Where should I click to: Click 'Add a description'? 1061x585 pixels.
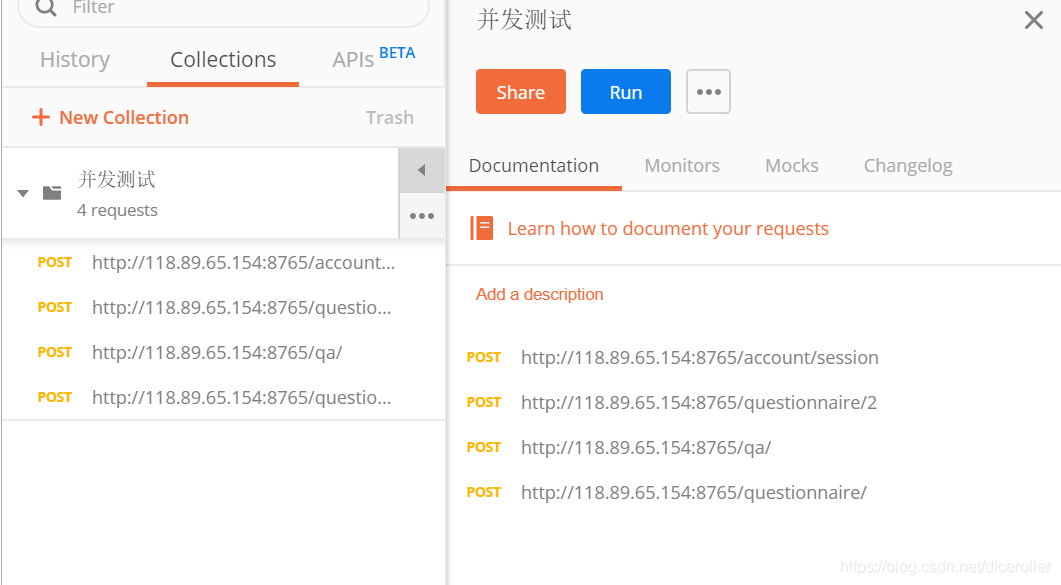tap(539, 294)
